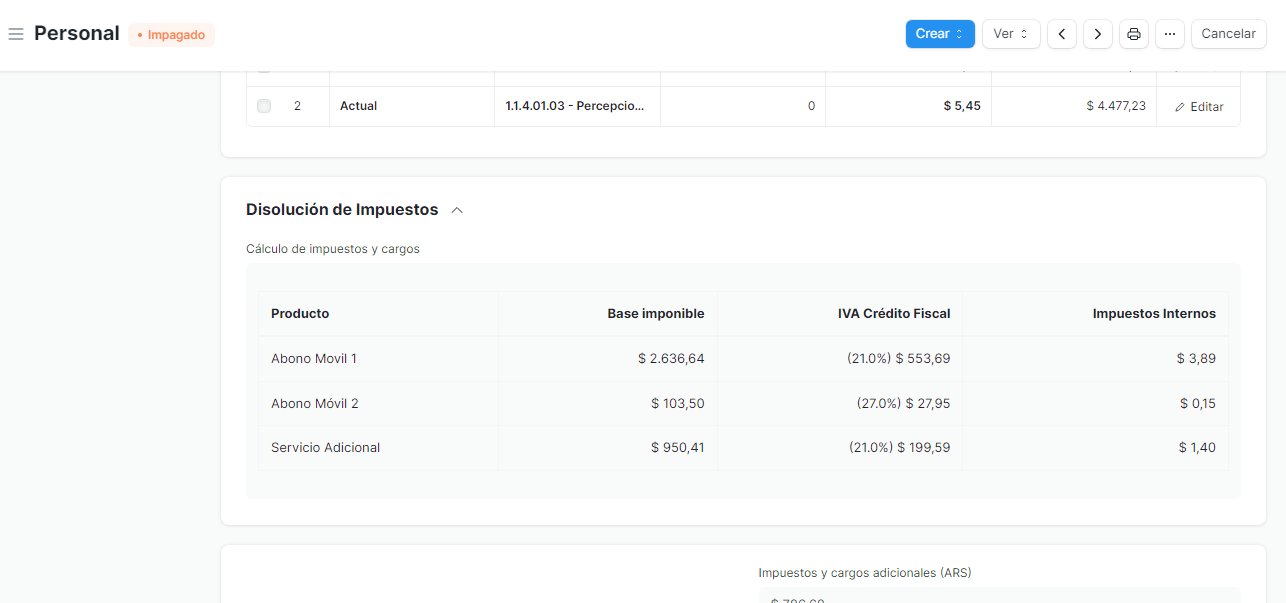Viewport: 1286px width, 603px height.
Task: Click the $ 4.477,23 amount link
Action: [x=1115, y=105]
